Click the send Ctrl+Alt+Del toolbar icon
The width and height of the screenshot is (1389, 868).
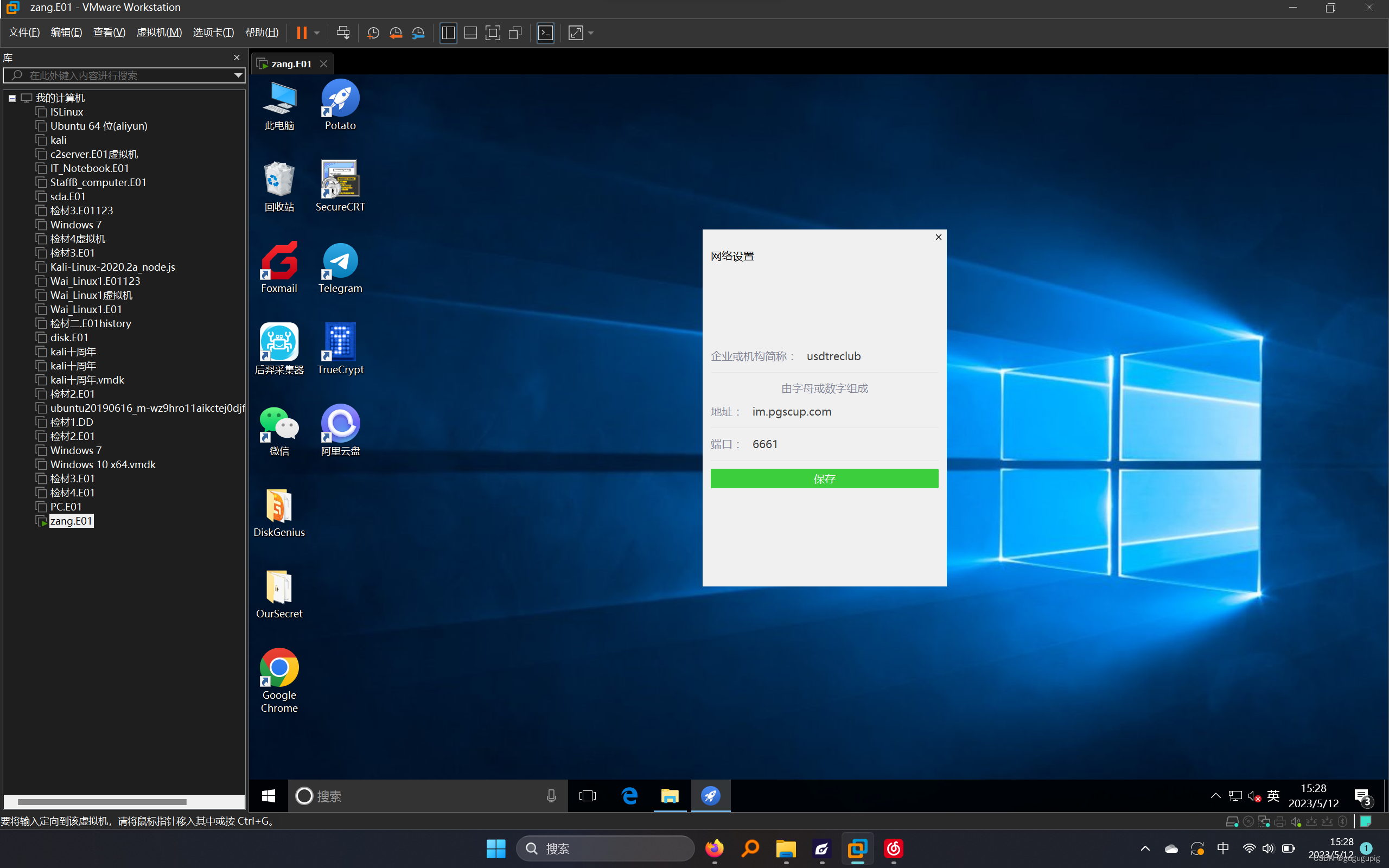[343, 33]
